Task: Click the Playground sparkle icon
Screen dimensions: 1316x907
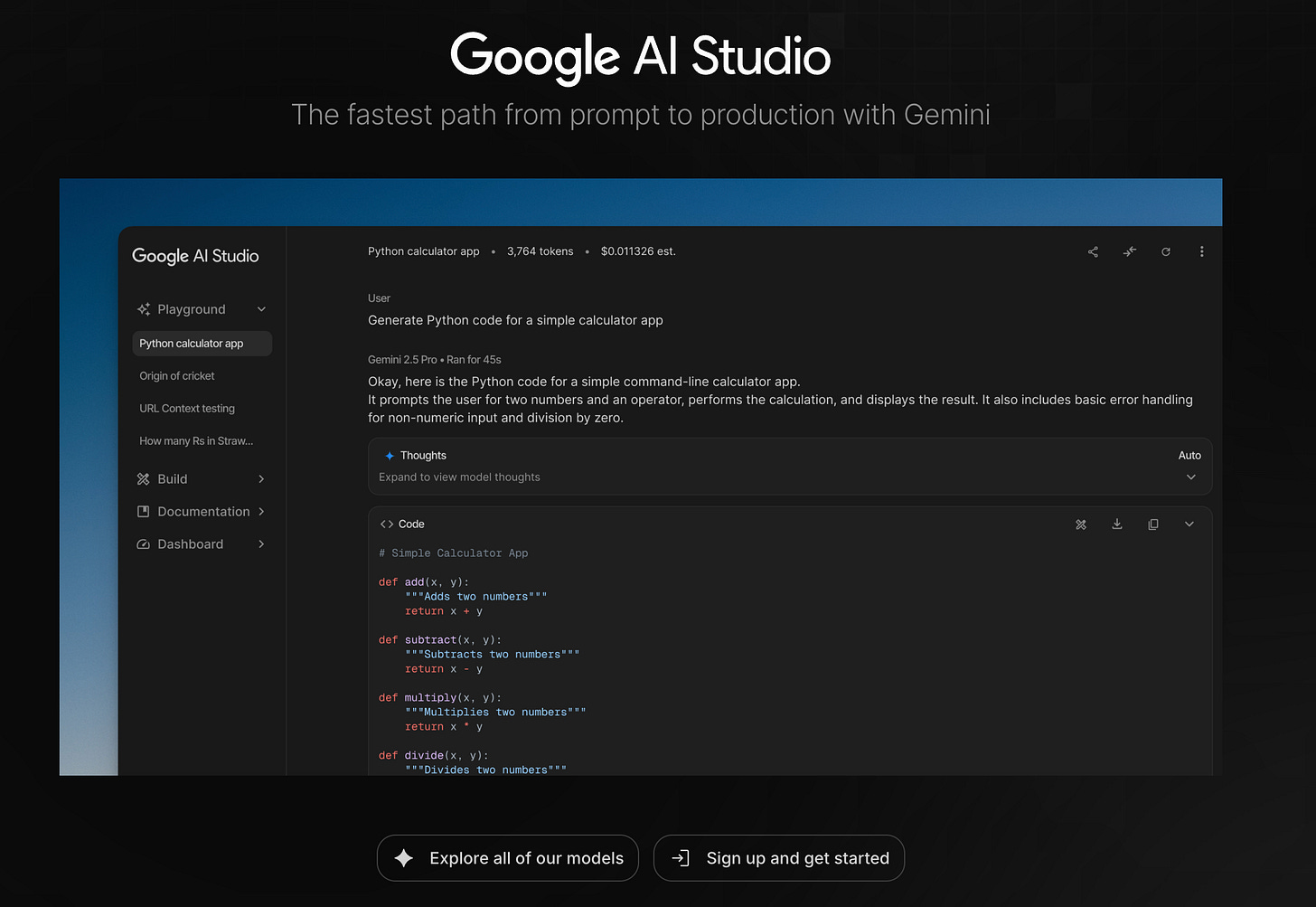Action: pos(144,309)
